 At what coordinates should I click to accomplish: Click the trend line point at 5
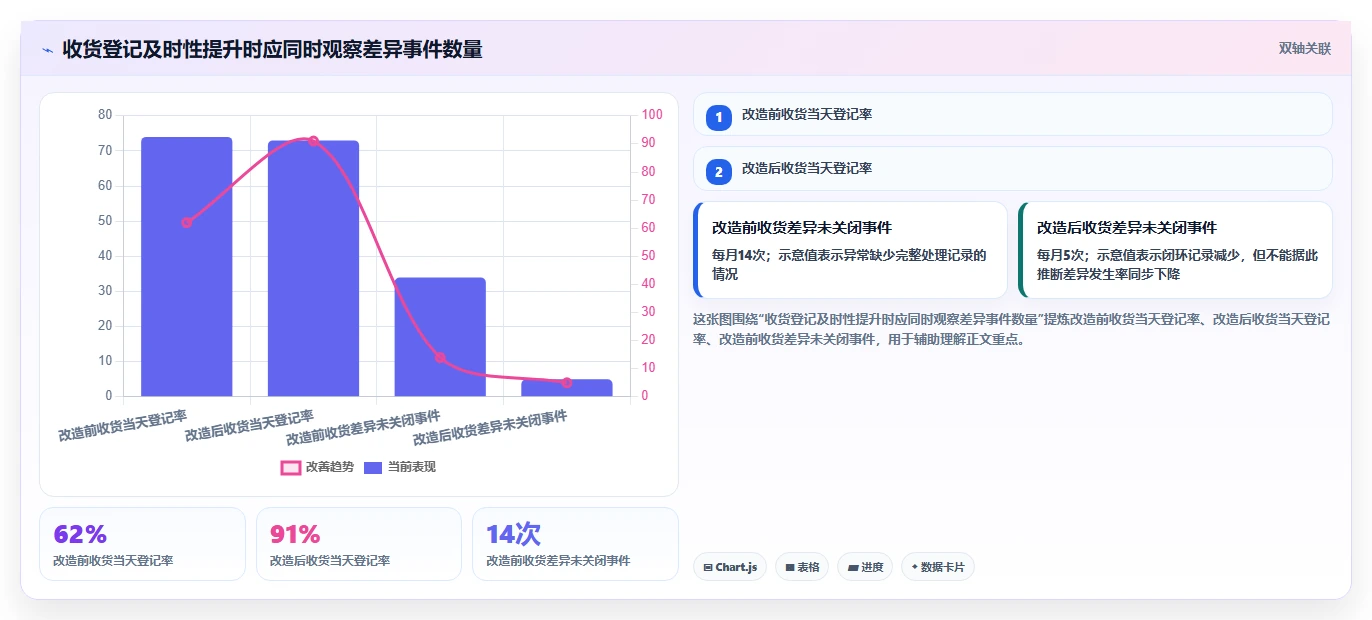click(567, 382)
